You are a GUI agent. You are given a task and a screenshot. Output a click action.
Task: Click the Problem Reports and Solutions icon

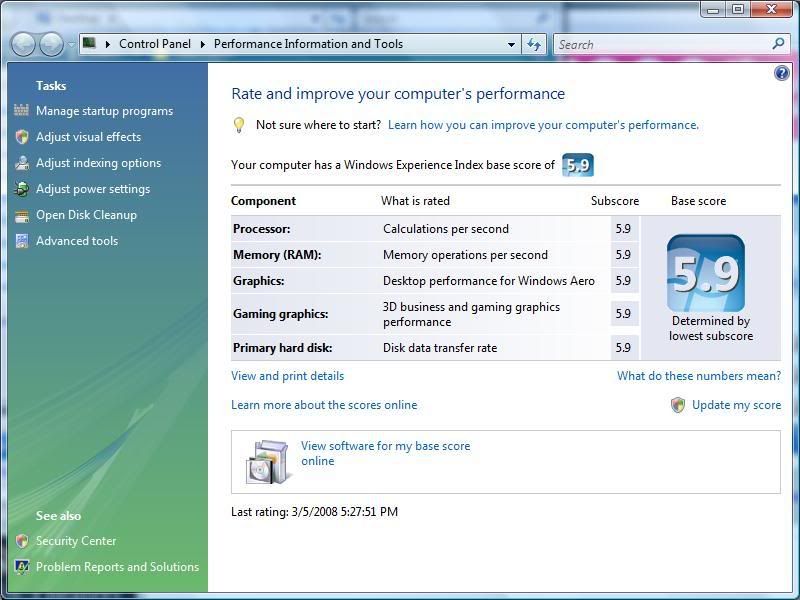coord(21,567)
